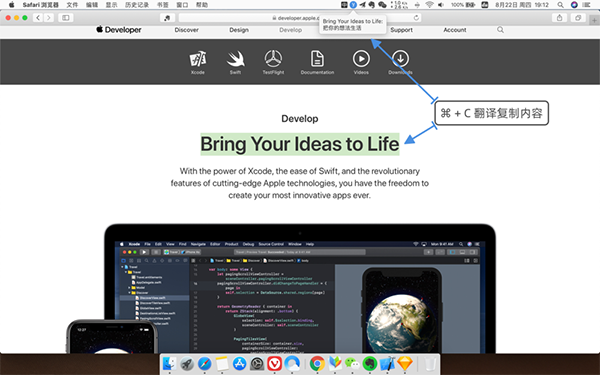The image size is (600, 375).
Task: Reload the page with refresh arrow
Action: click(416, 18)
